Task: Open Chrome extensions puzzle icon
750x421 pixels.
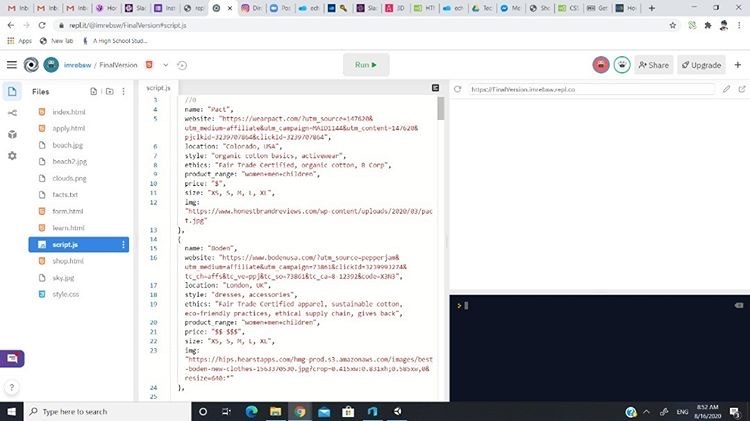Action: (707, 25)
